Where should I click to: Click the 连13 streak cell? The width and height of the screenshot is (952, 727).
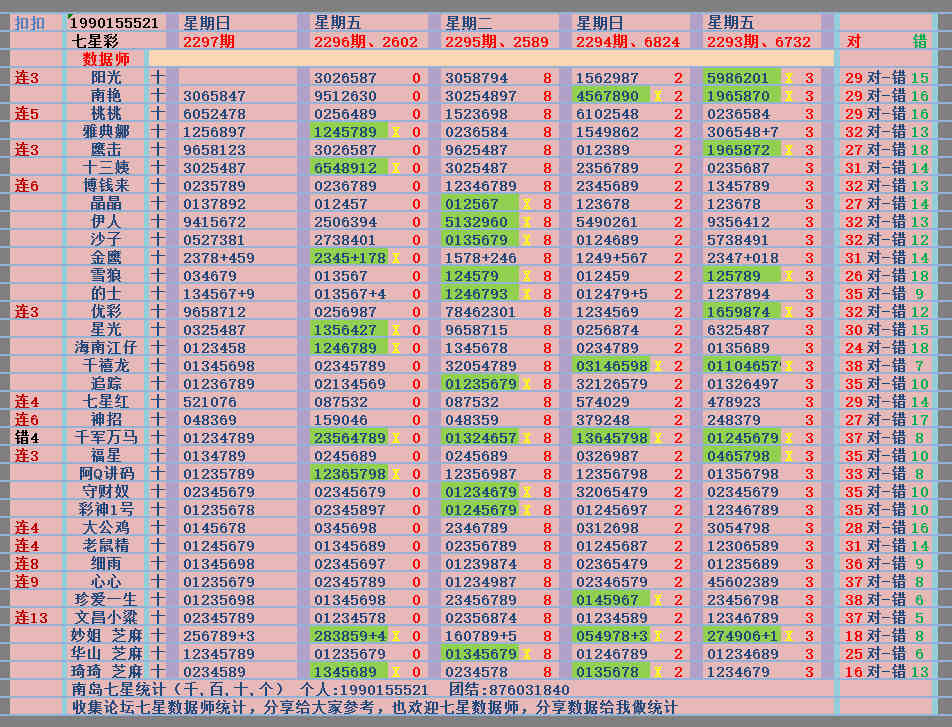point(32,618)
